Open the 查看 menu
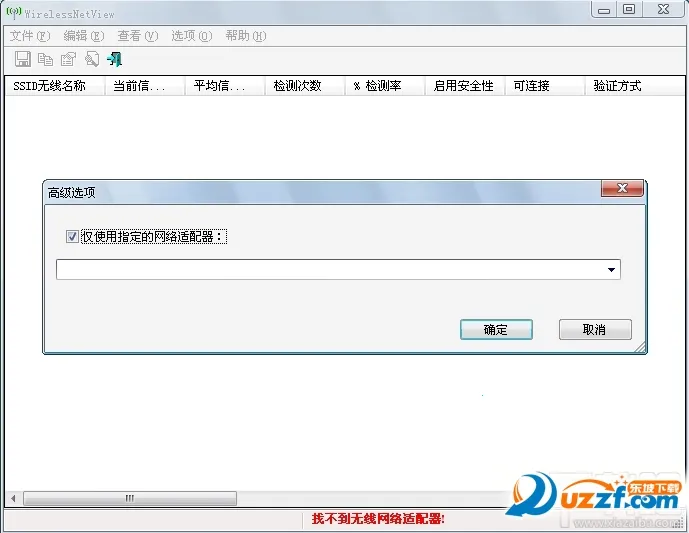Image resolution: width=689 pixels, height=533 pixels. [137, 36]
